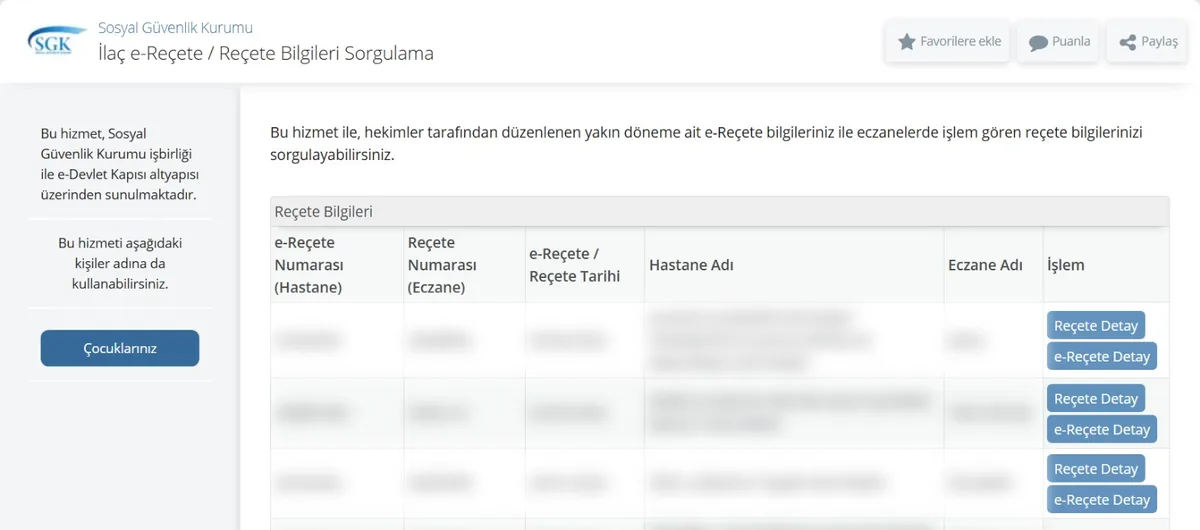Click the service description paragraph beginning 'Bu hizmet ile'
Image resolution: width=1200 pixels, height=530 pixels.
(x=706, y=144)
